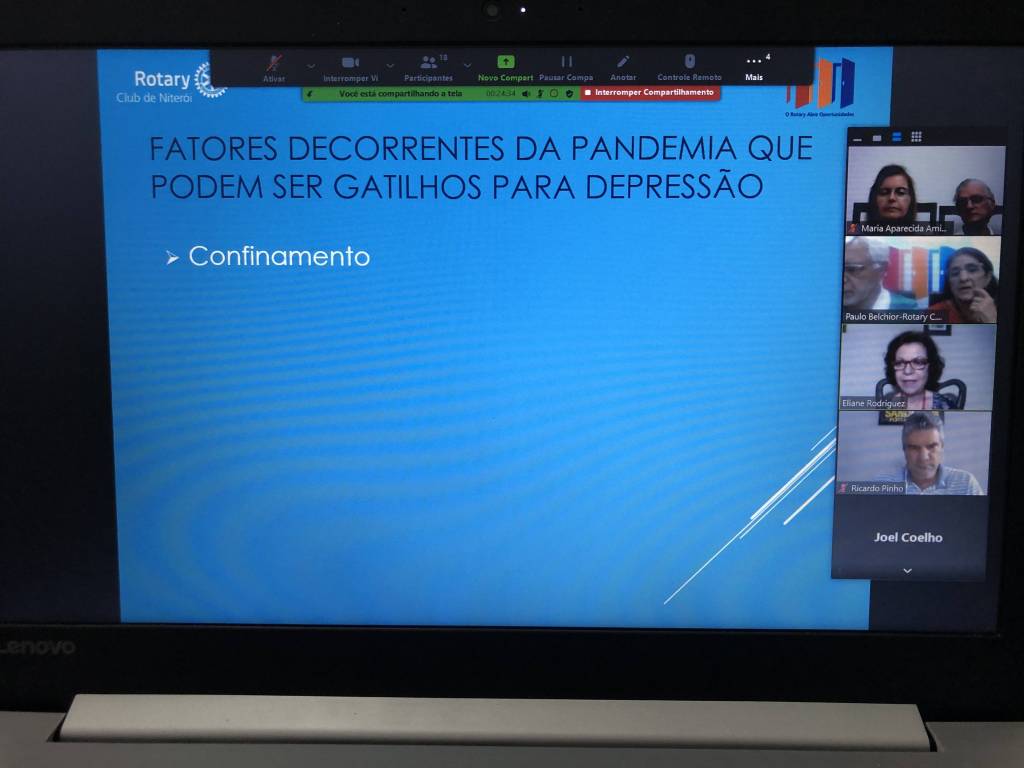This screenshot has width=1024, height=768.
Task: Select Eliane Rodriguez video thumbnail
Action: coord(917,367)
